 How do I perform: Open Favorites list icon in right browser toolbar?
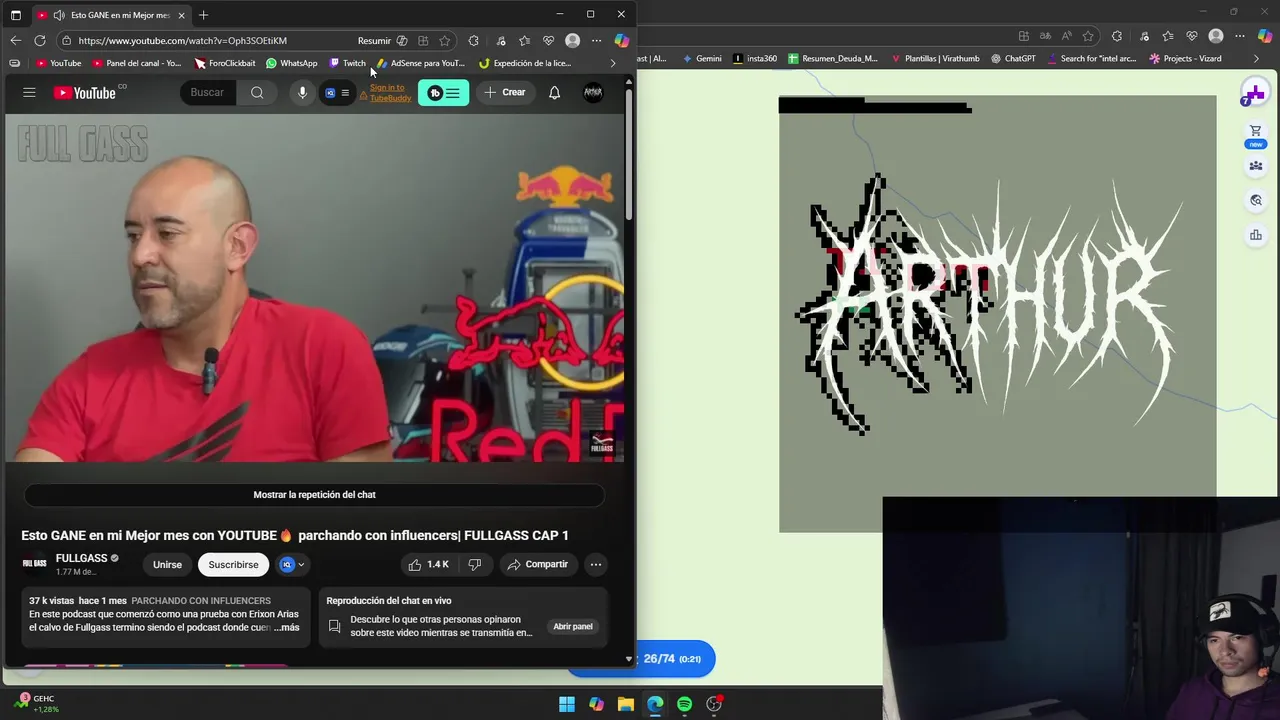[1167, 36]
